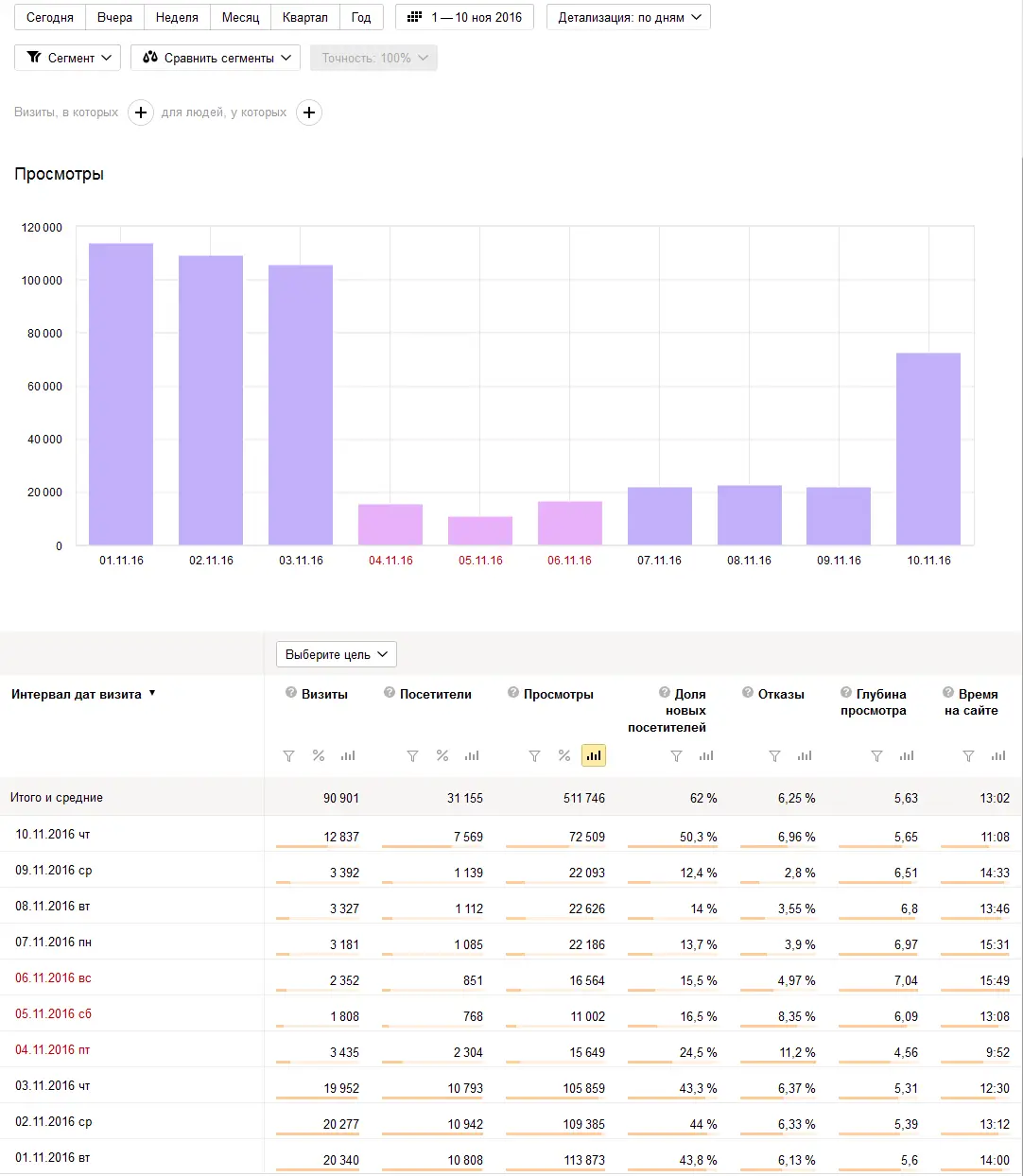Open help icon next to Глубина просмотра
1023x1176 pixels.
click(x=846, y=693)
